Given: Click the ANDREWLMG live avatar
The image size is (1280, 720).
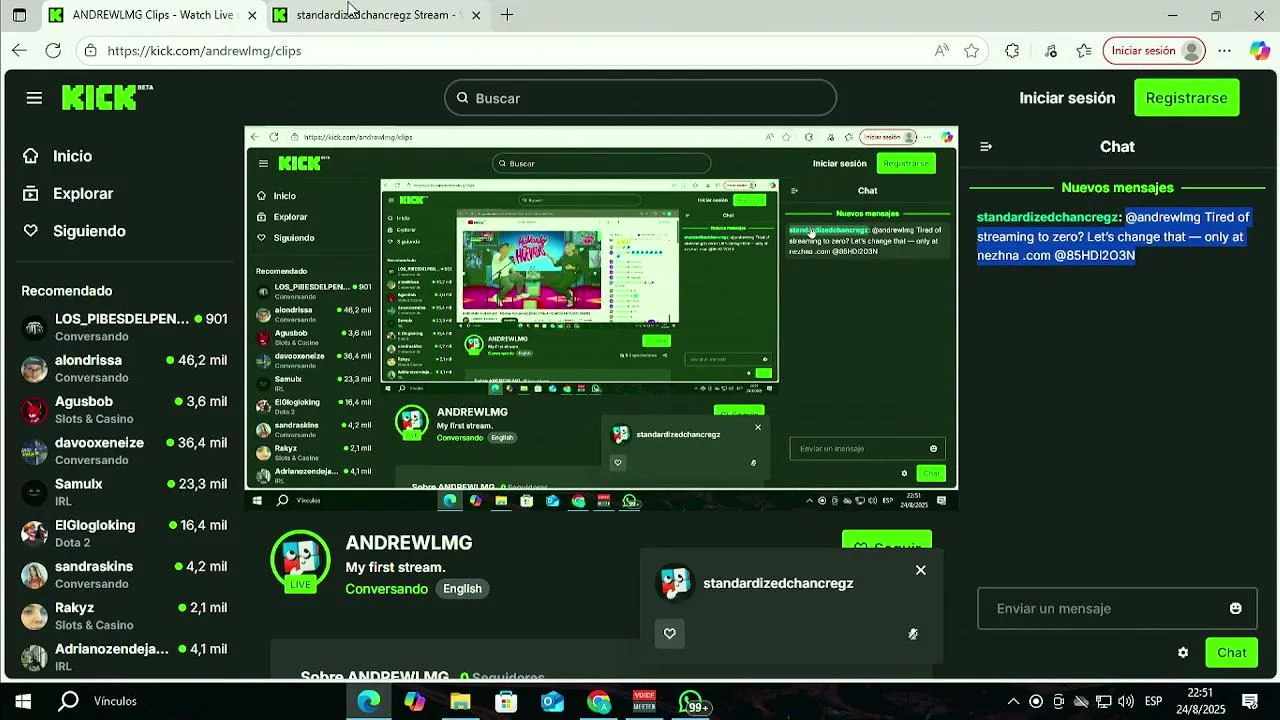Looking at the screenshot, I should pyautogui.click(x=301, y=562).
